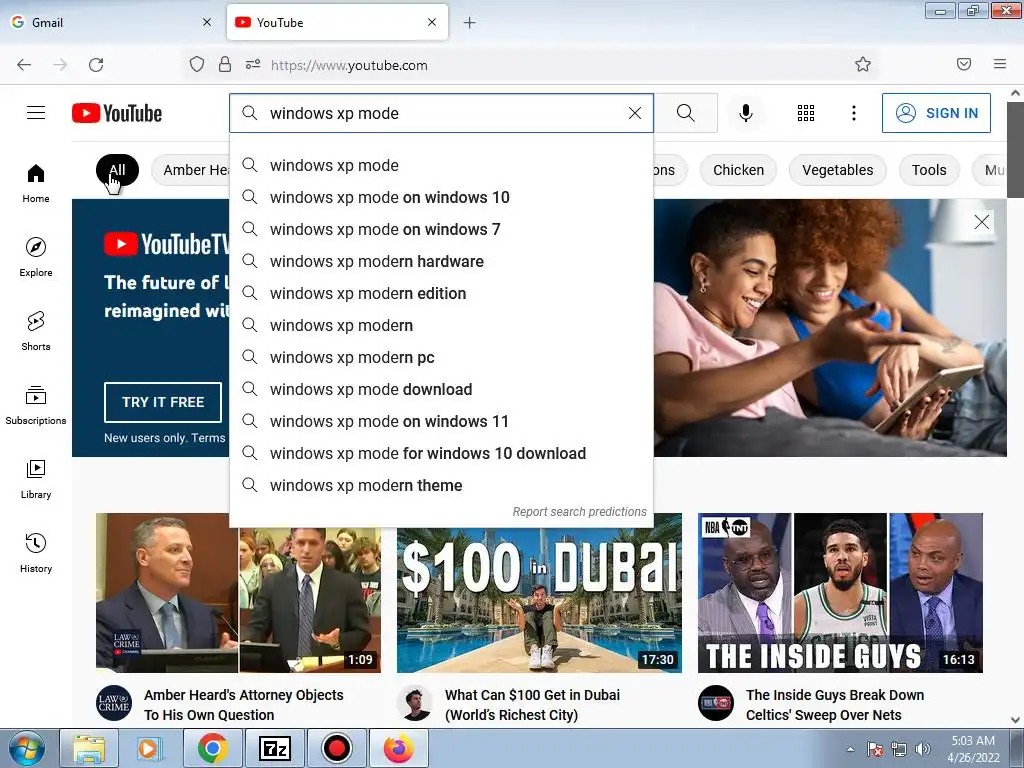Open the Dubai video's channel avatar
Image resolution: width=1024 pixels, height=768 pixels.
pos(415,703)
